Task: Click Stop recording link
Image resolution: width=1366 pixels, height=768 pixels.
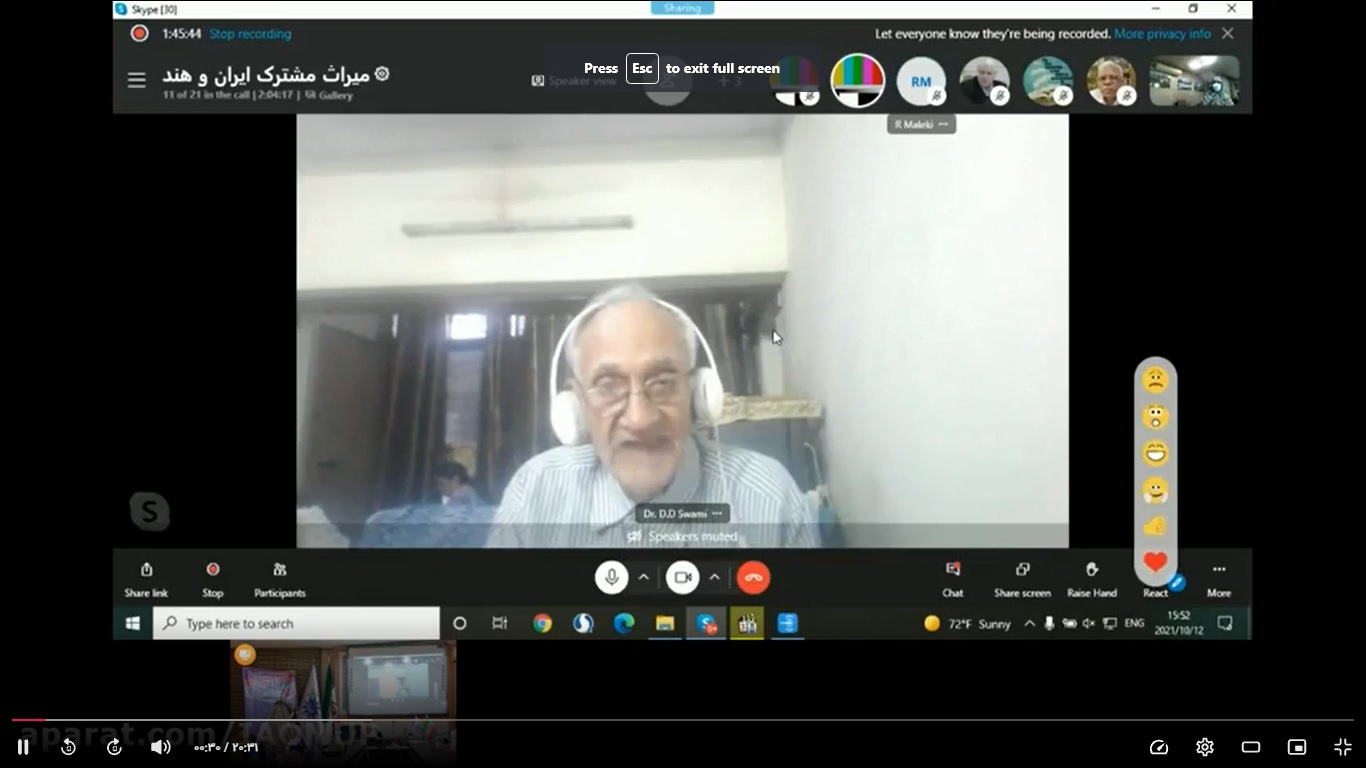Action: [x=250, y=34]
